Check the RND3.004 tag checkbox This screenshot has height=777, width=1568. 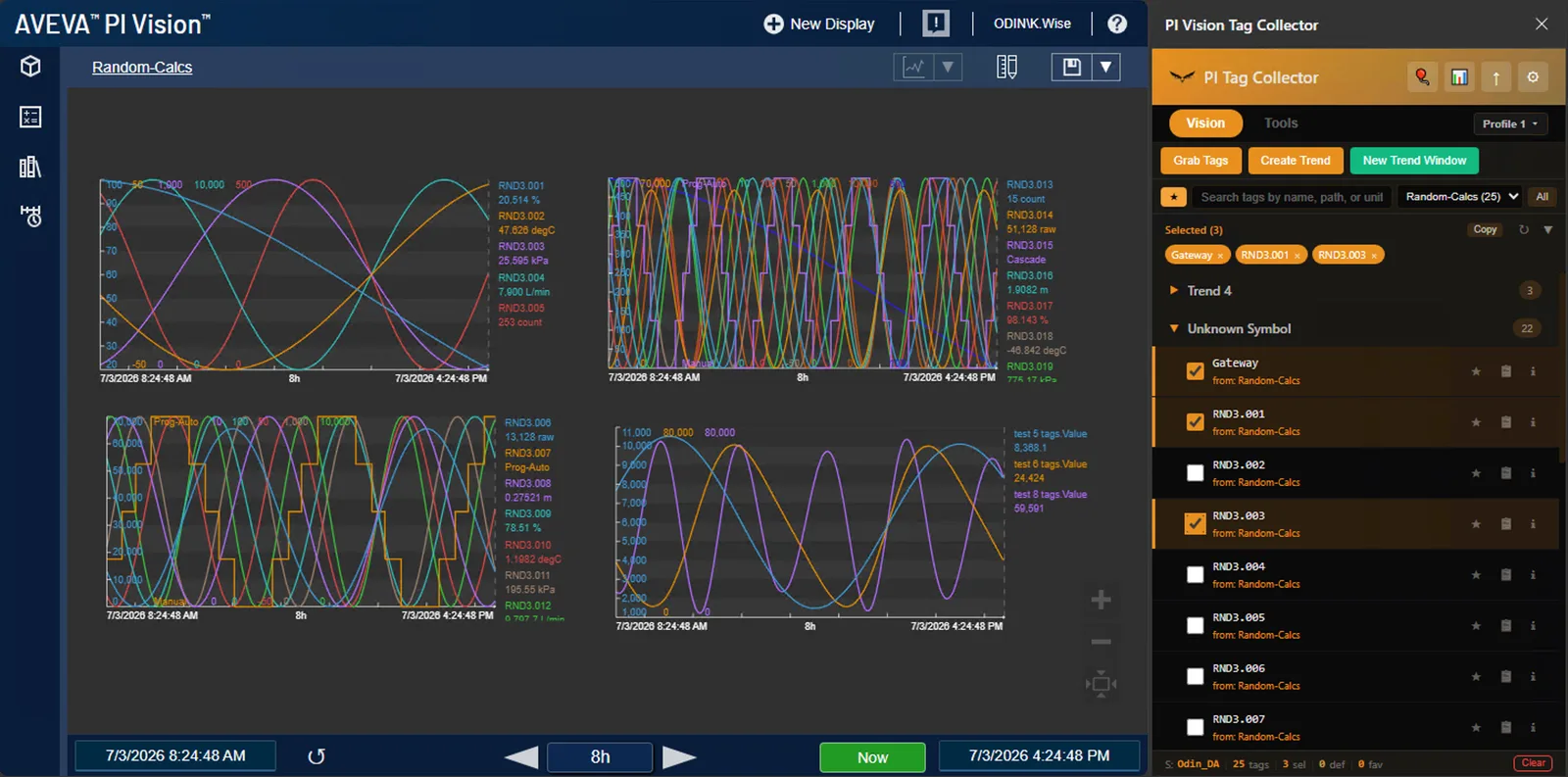[1195, 575]
